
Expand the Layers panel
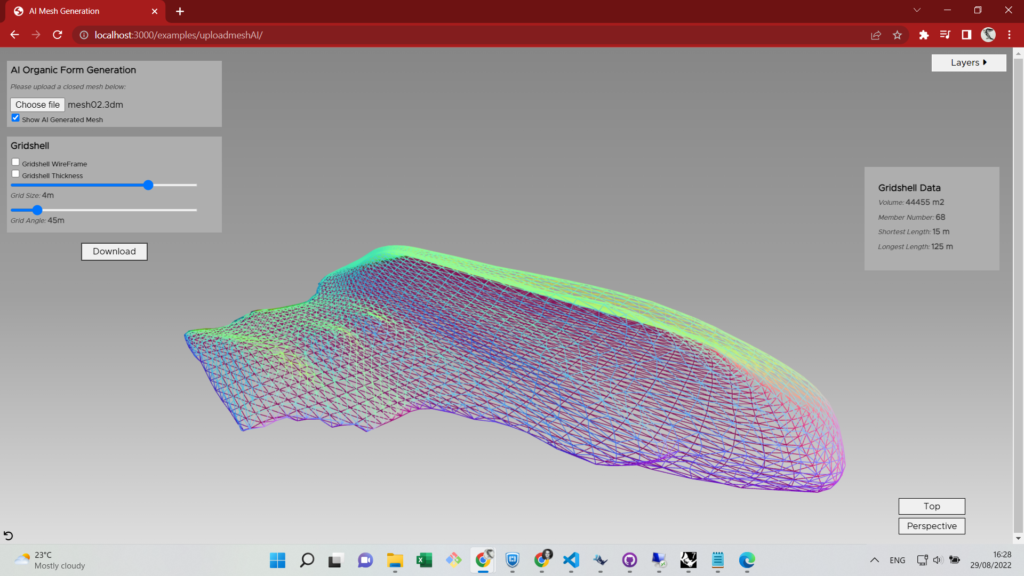[968, 63]
